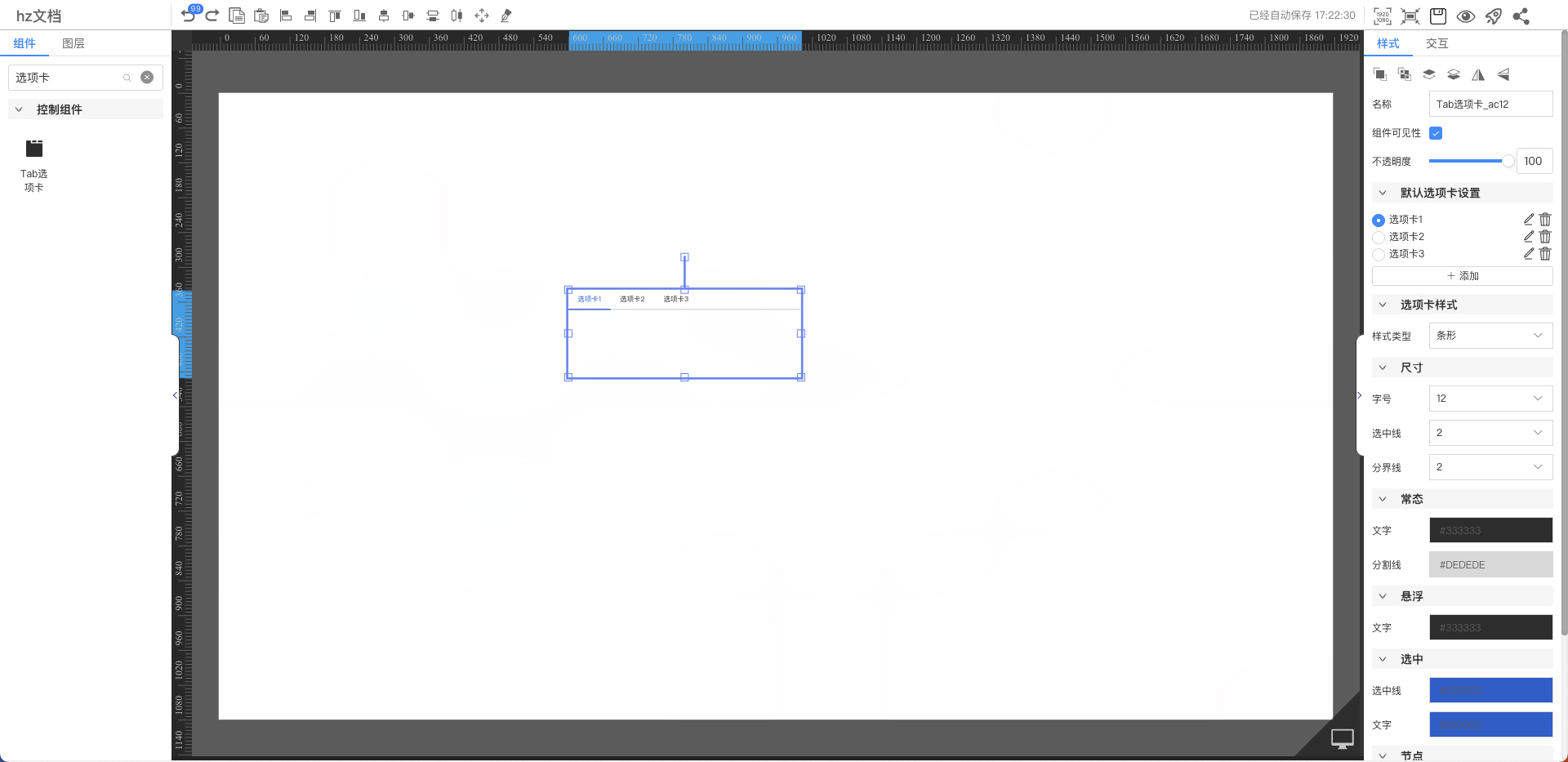Flip the component horizontally
Image resolution: width=1568 pixels, height=762 pixels.
pos(1478,74)
